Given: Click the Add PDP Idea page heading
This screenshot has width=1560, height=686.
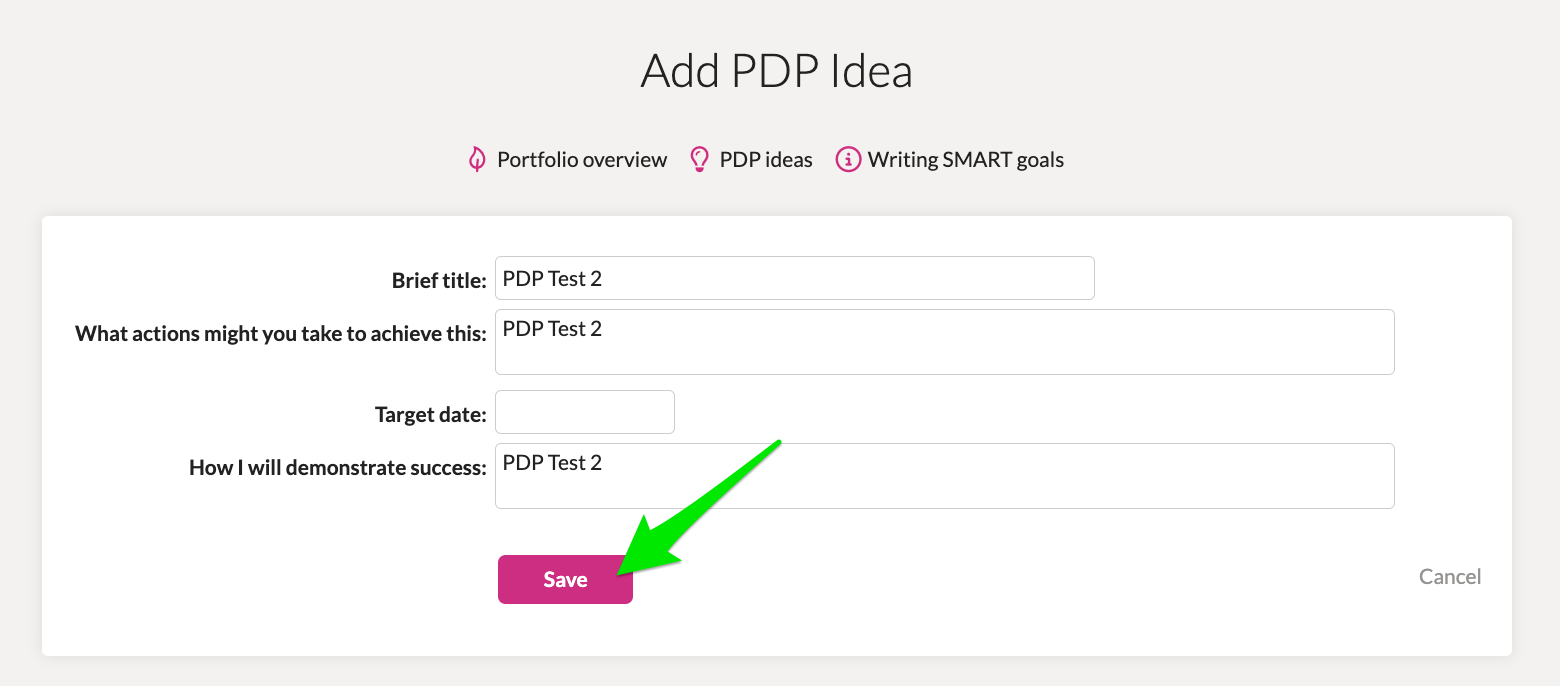Looking at the screenshot, I should (777, 72).
